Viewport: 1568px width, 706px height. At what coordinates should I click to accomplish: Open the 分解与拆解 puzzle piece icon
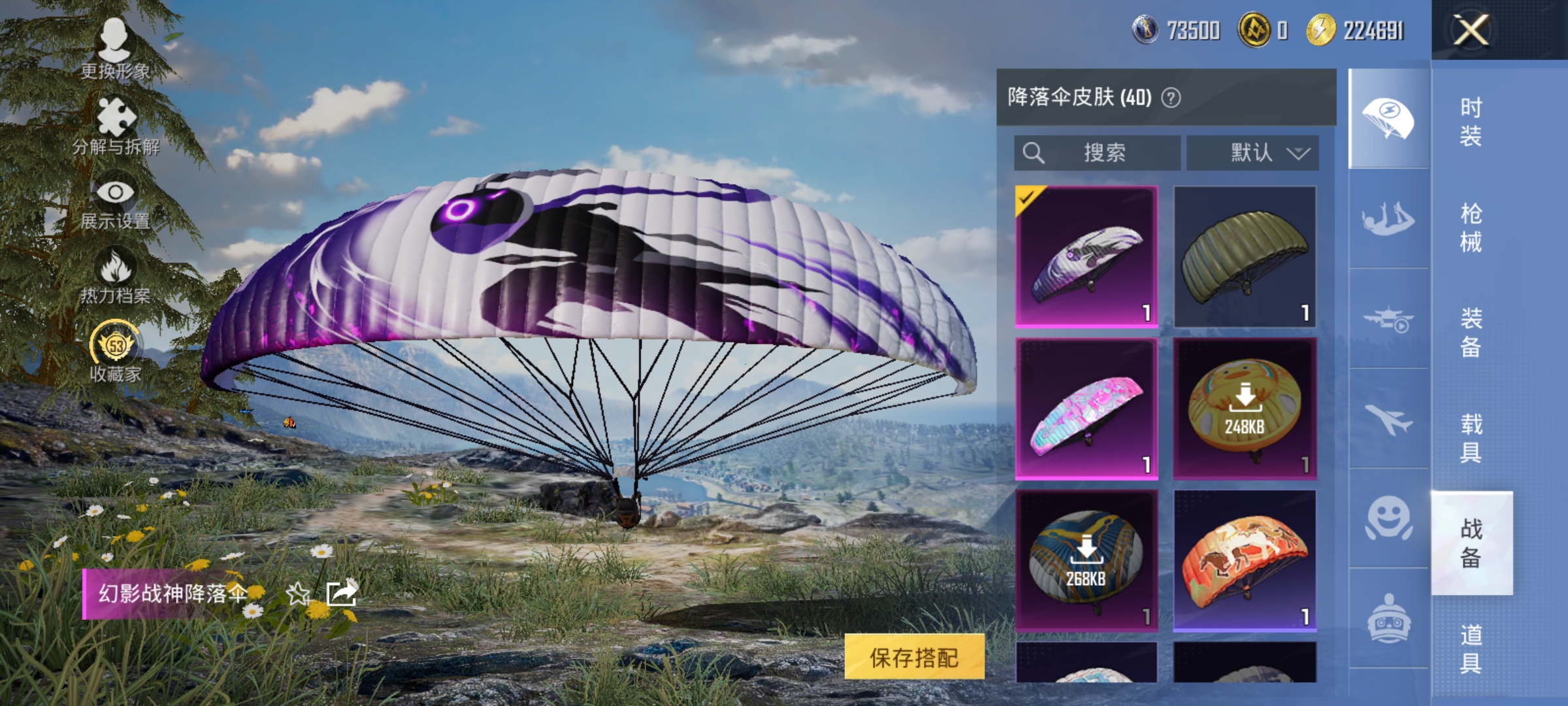[x=116, y=126]
